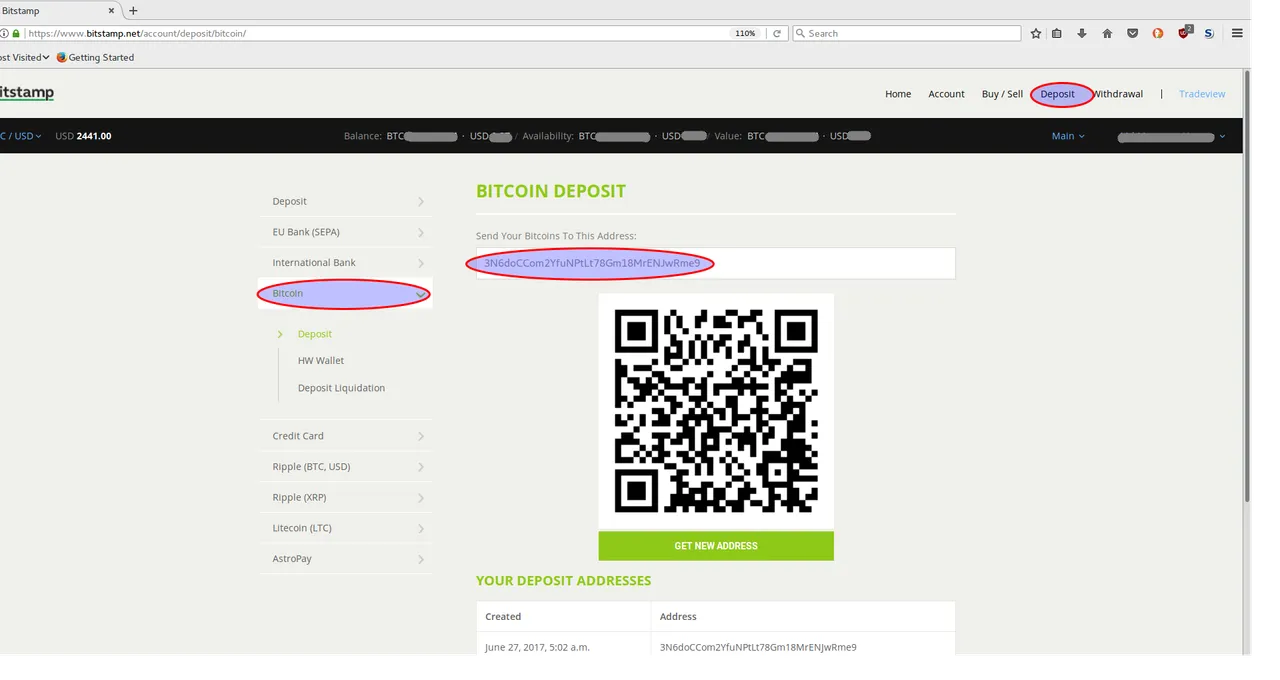Click the deposit QR code
Image resolution: width=1280 pixels, height=680 pixels.
(716, 411)
